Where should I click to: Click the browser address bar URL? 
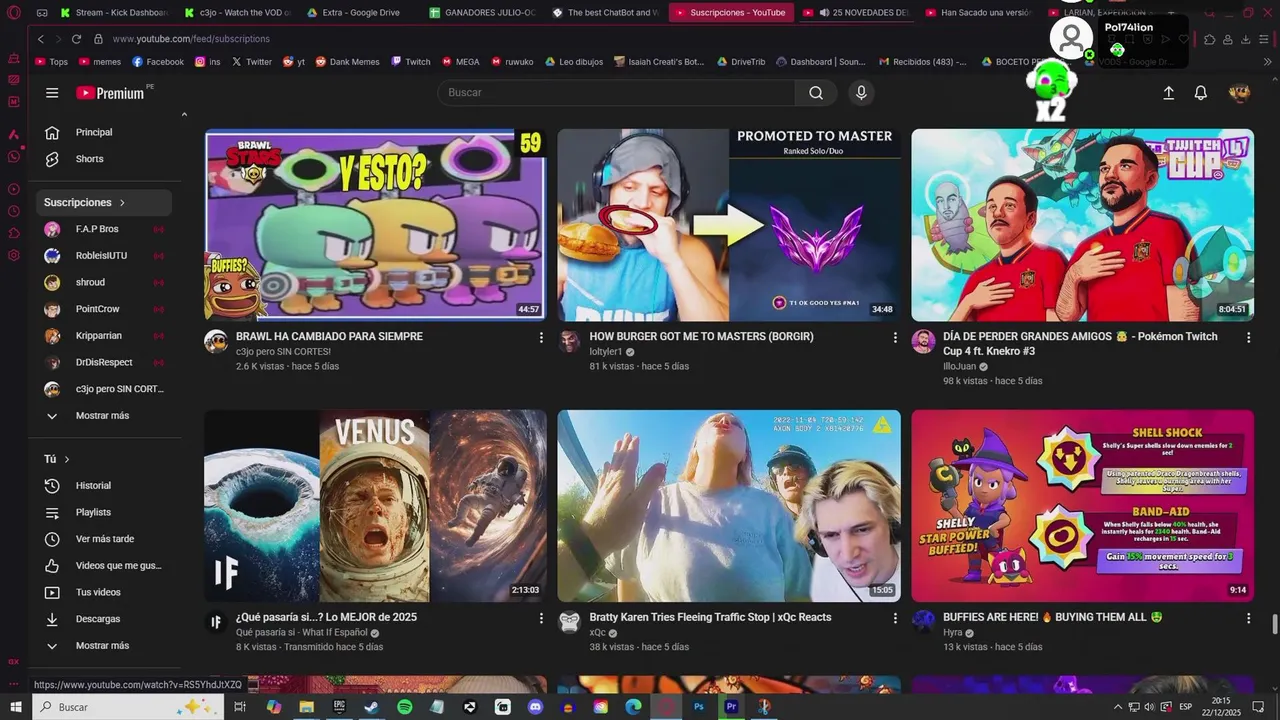(191, 39)
